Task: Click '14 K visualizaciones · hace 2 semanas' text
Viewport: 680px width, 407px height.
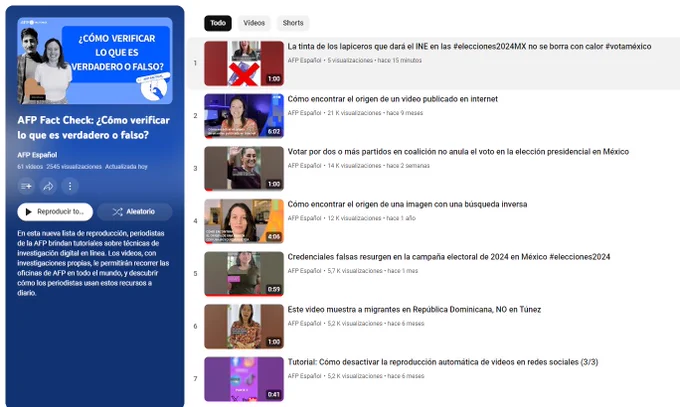Action: coord(379,165)
